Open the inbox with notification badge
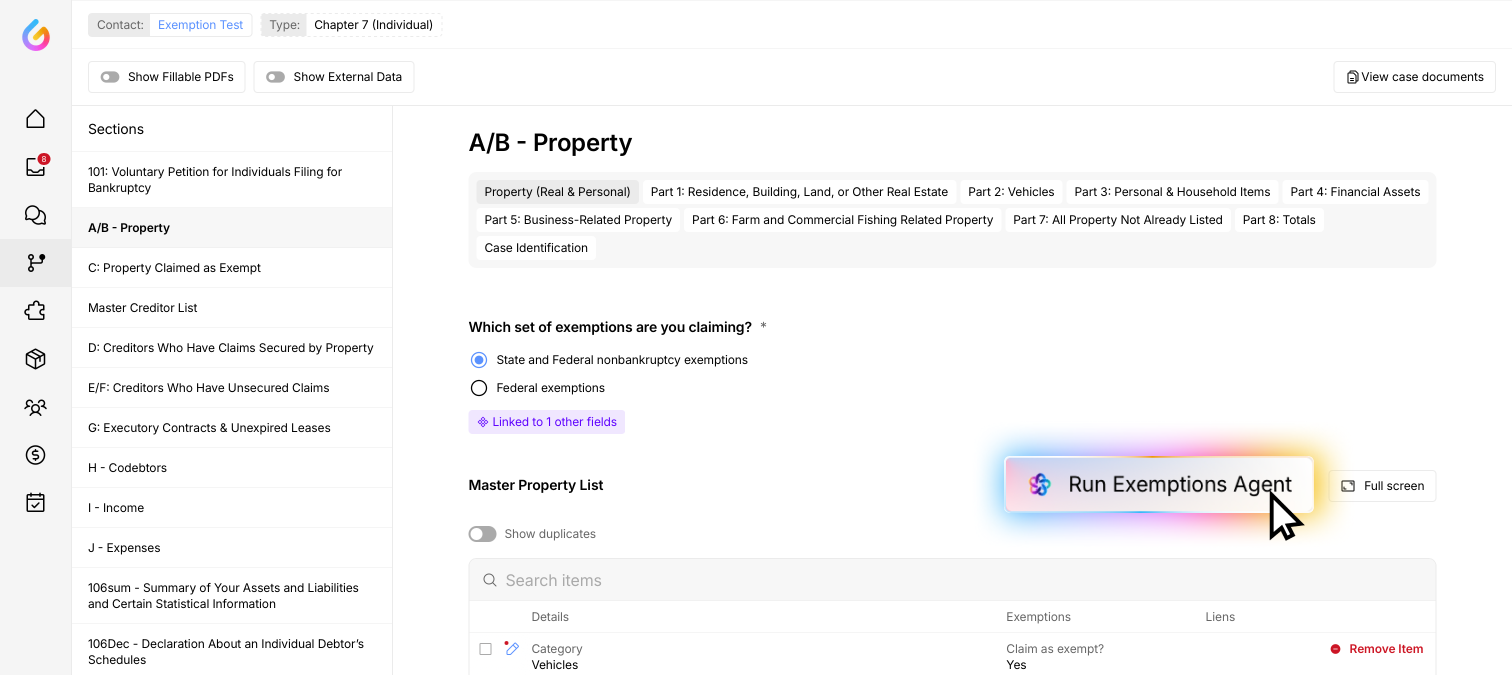Screen dimensions: 1512x675 [x=35, y=167]
